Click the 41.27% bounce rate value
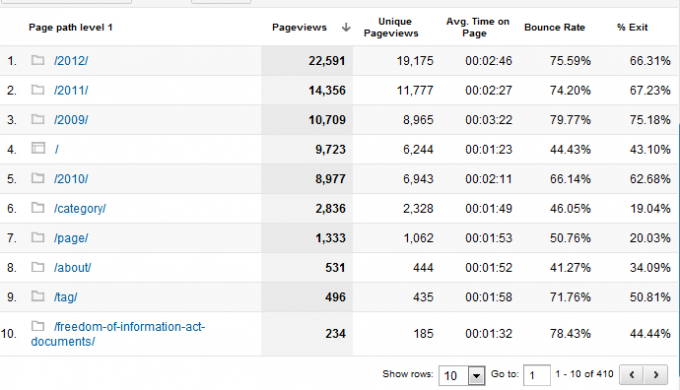This screenshot has width=680, height=390. tap(570, 267)
